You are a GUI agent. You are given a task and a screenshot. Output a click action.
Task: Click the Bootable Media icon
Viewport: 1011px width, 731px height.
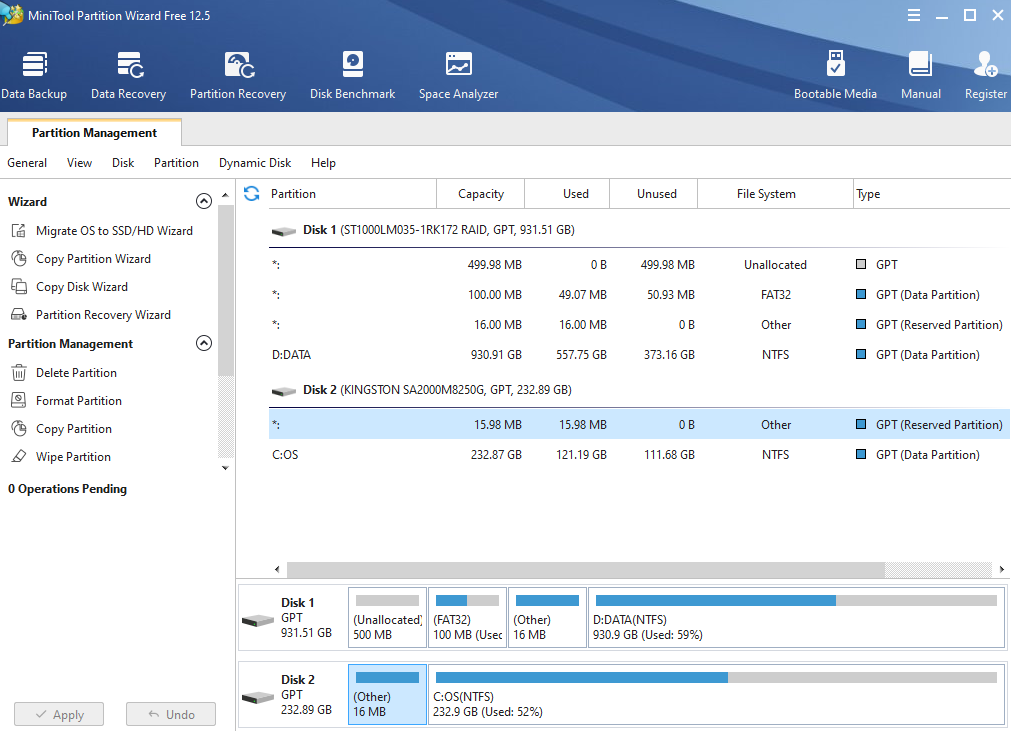click(835, 75)
